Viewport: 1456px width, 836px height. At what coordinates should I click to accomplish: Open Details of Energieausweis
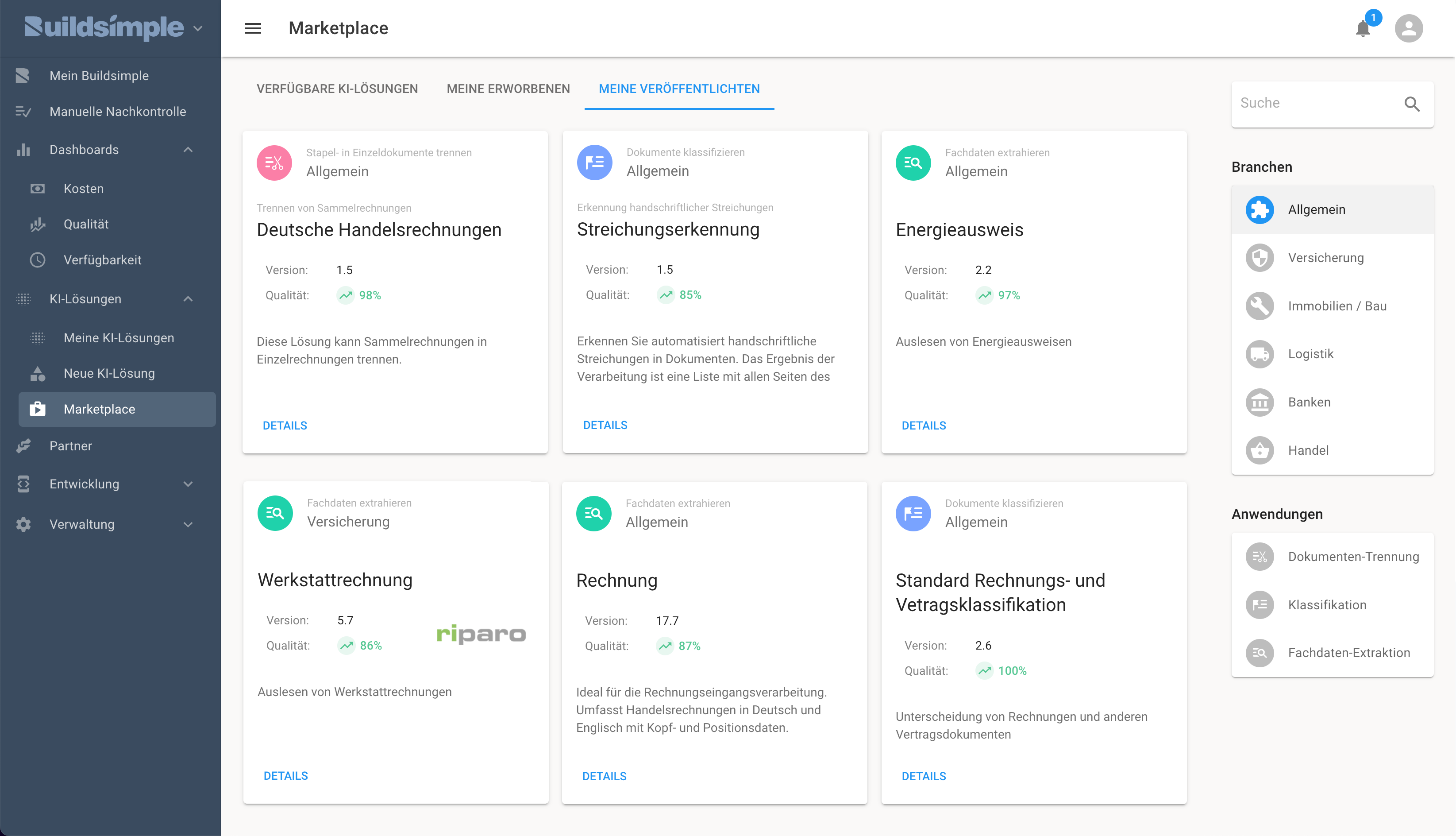pyautogui.click(x=924, y=426)
